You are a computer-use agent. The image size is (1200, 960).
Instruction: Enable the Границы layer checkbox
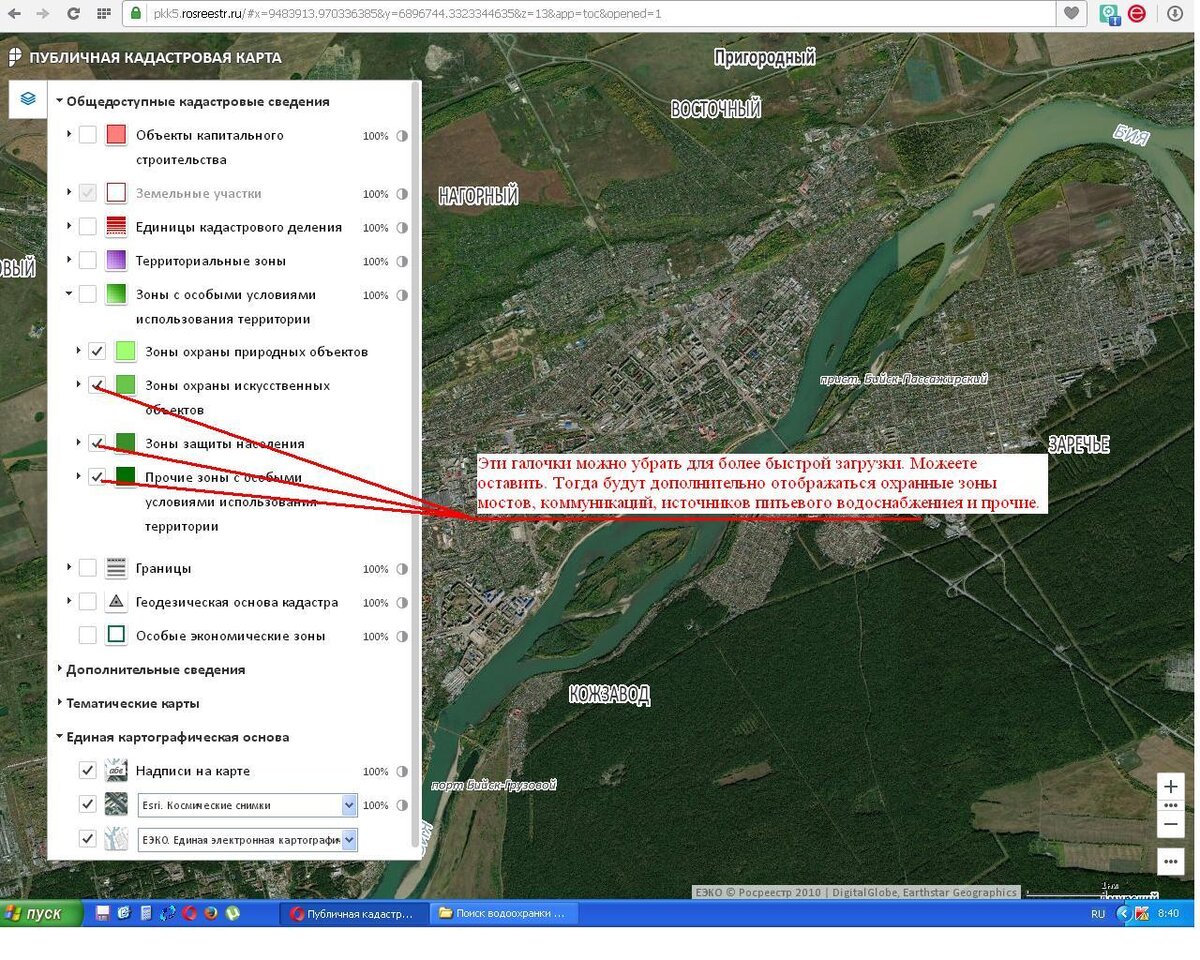click(87, 567)
